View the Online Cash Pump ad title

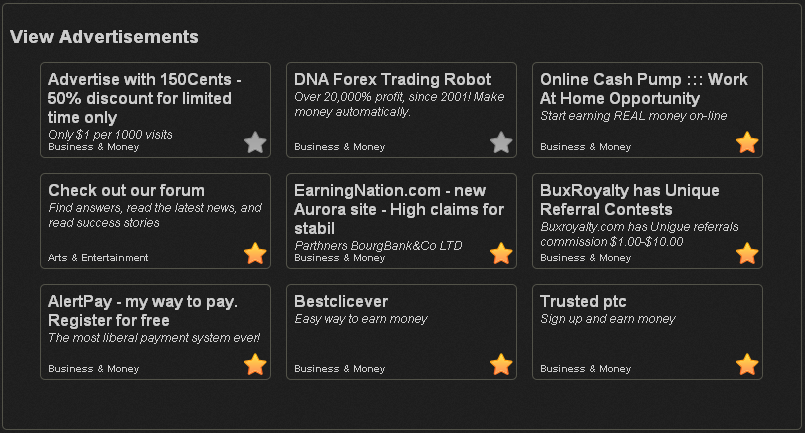(x=644, y=88)
